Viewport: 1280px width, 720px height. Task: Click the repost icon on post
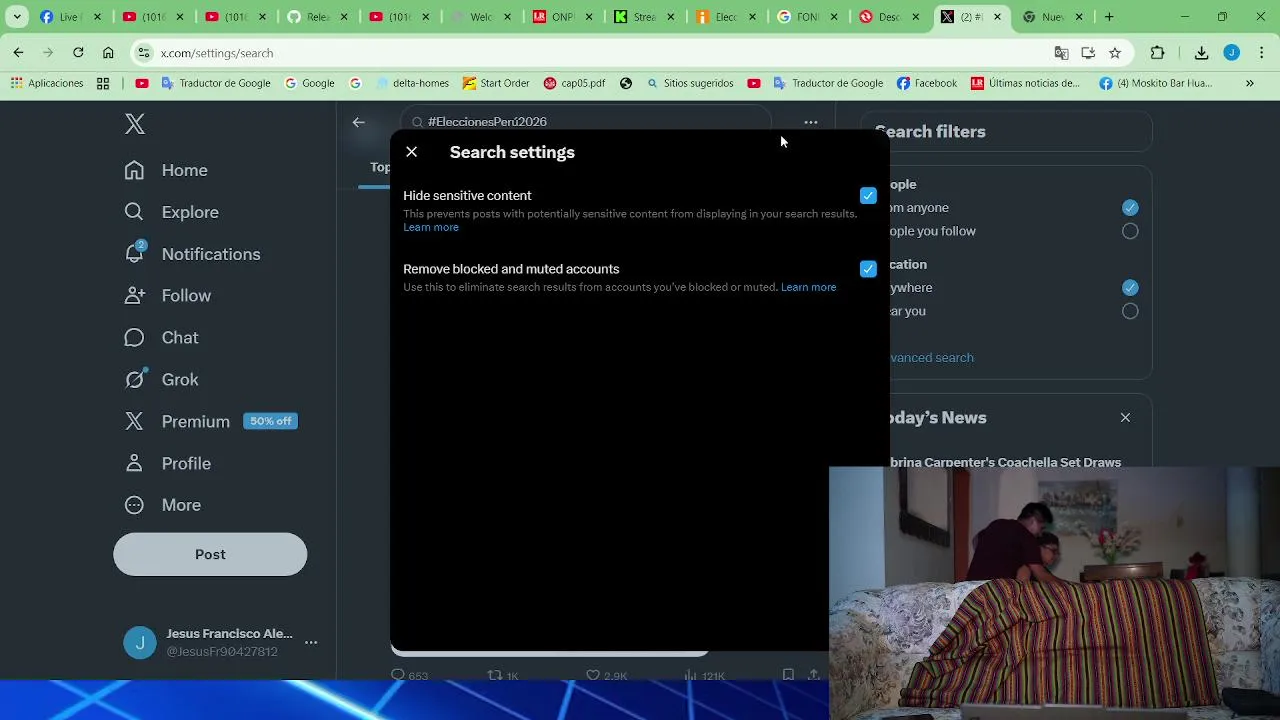click(494, 675)
